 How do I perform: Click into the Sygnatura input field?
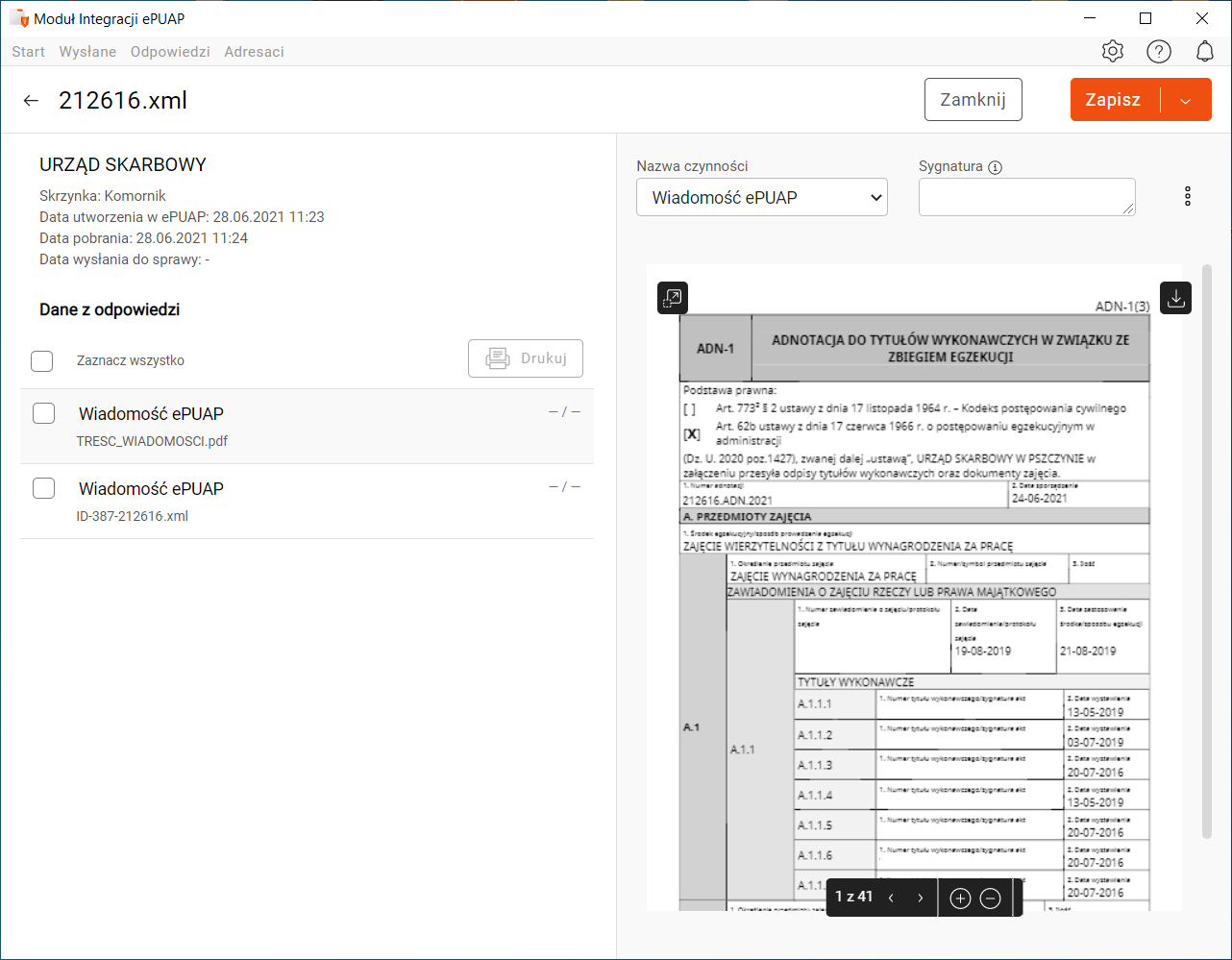(1027, 197)
